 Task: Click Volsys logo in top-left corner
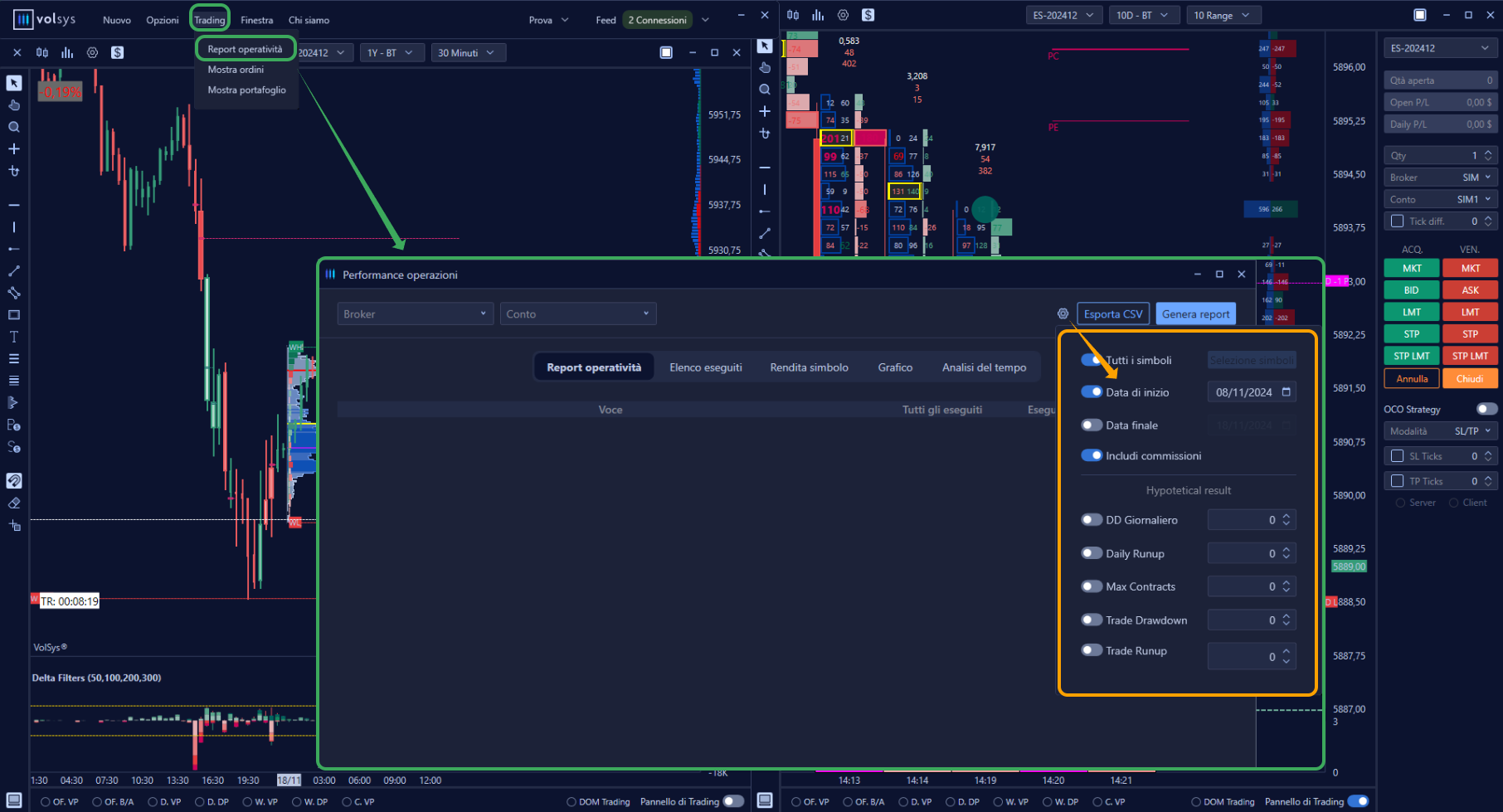(x=44, y=19)
